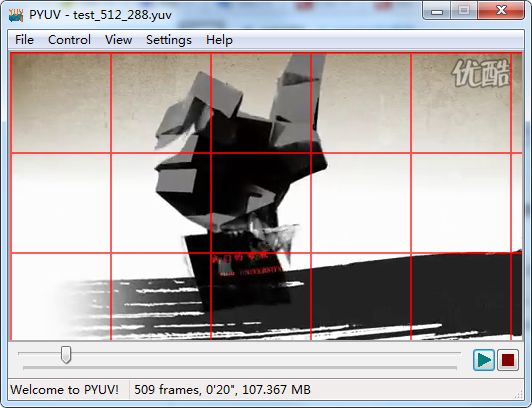Viewport: 532px width, 408px height.
Task: Click the 'Welcome to PYUV!' status text
Action: [x=64, y=389]
